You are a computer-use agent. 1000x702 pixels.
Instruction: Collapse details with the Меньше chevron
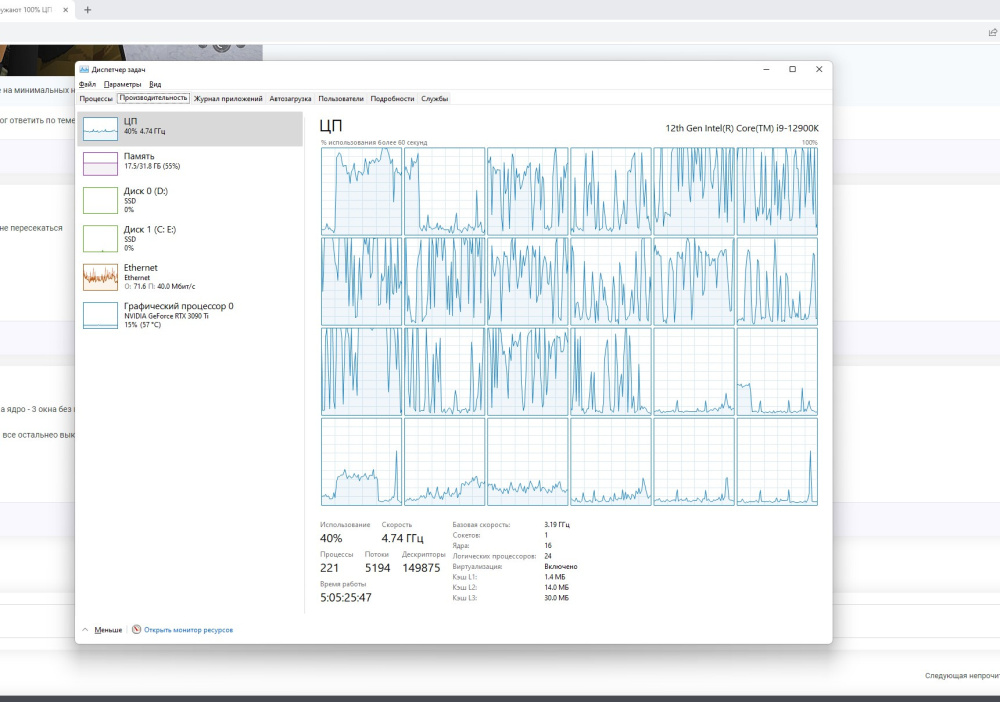85,630
